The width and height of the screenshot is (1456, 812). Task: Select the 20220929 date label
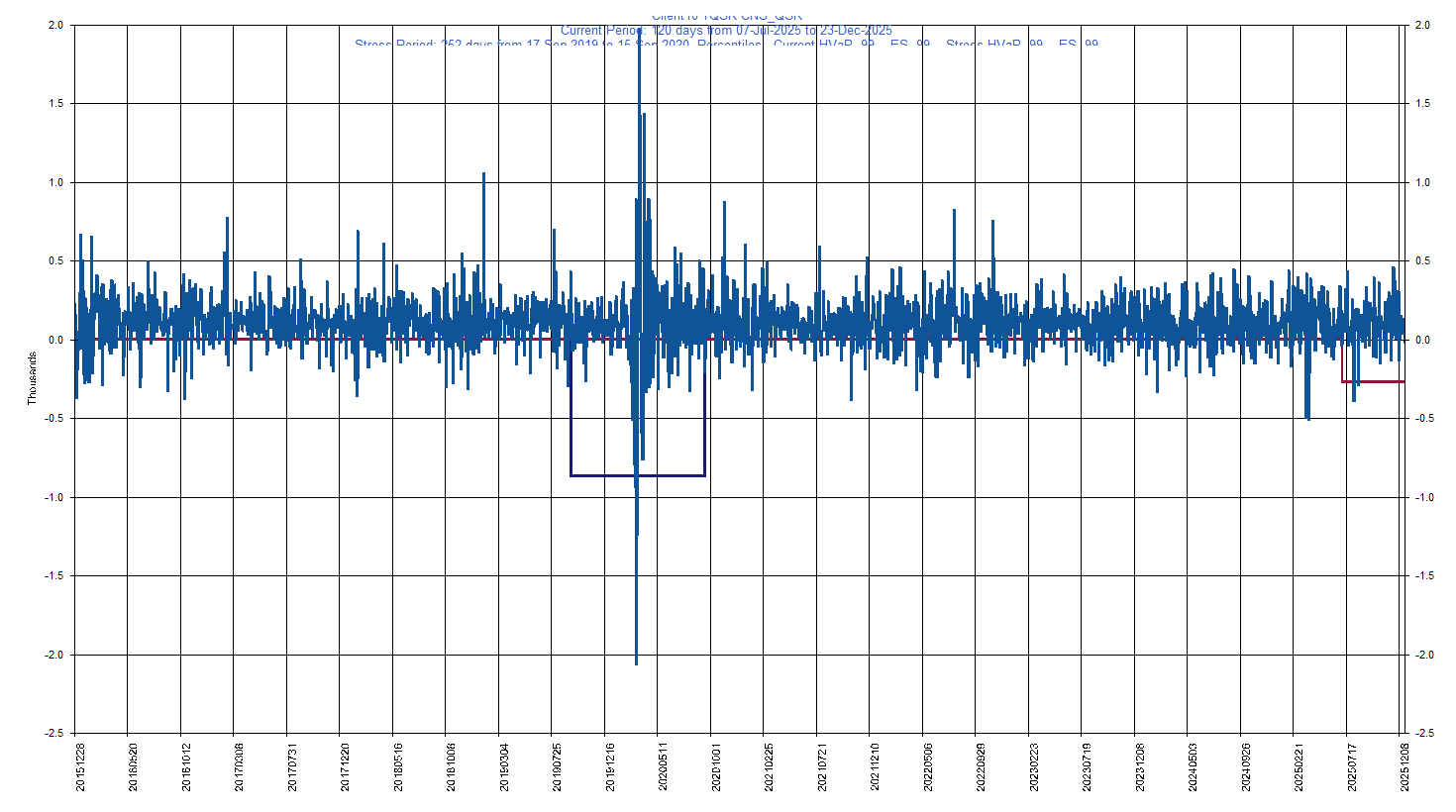981,767
